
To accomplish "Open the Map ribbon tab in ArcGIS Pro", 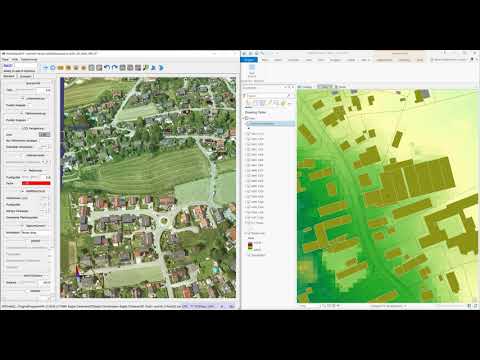I will pos(265,60).
